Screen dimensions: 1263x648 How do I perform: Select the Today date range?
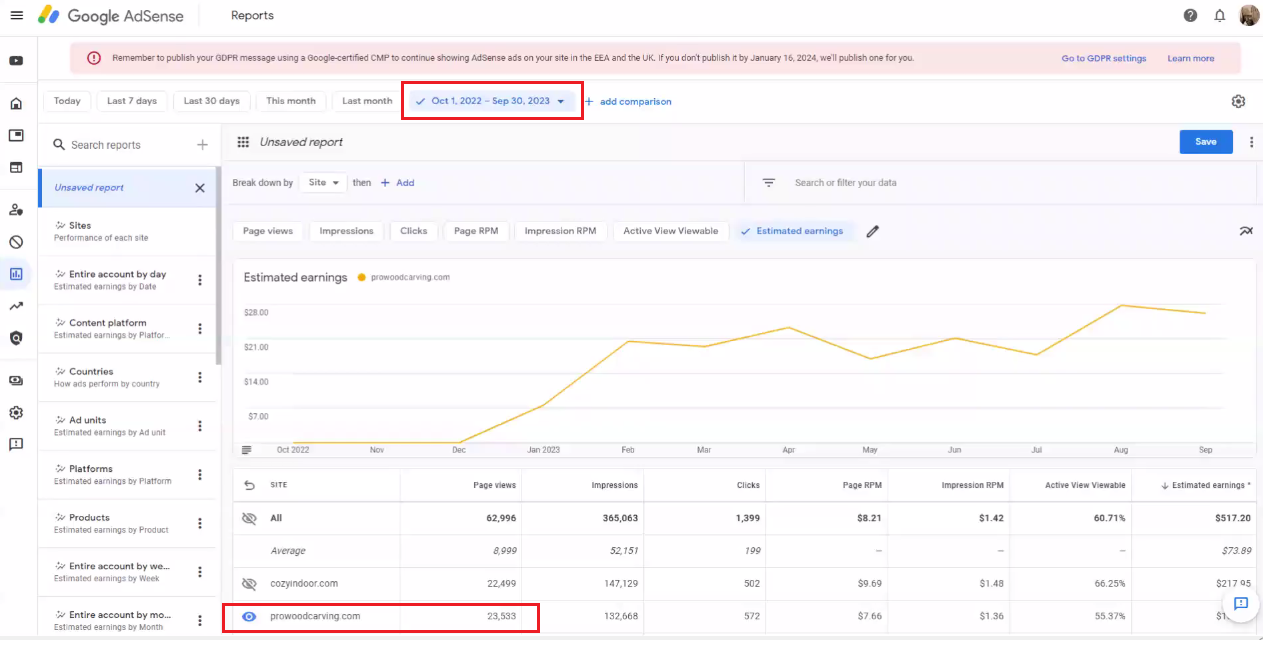(x=67, y=101)
